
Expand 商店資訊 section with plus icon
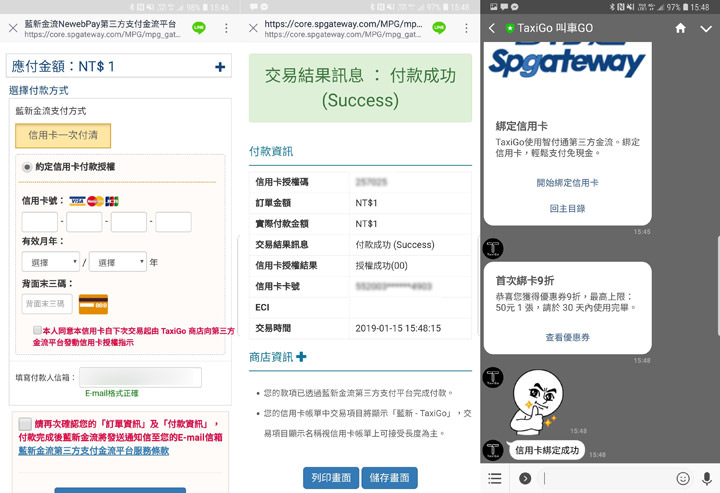pos(301,357)
